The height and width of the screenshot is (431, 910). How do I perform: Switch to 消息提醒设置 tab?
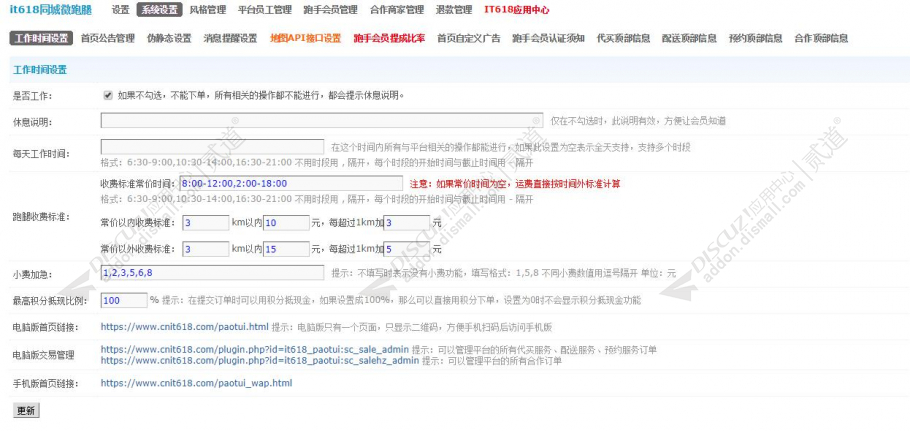[x=230, y=38]
